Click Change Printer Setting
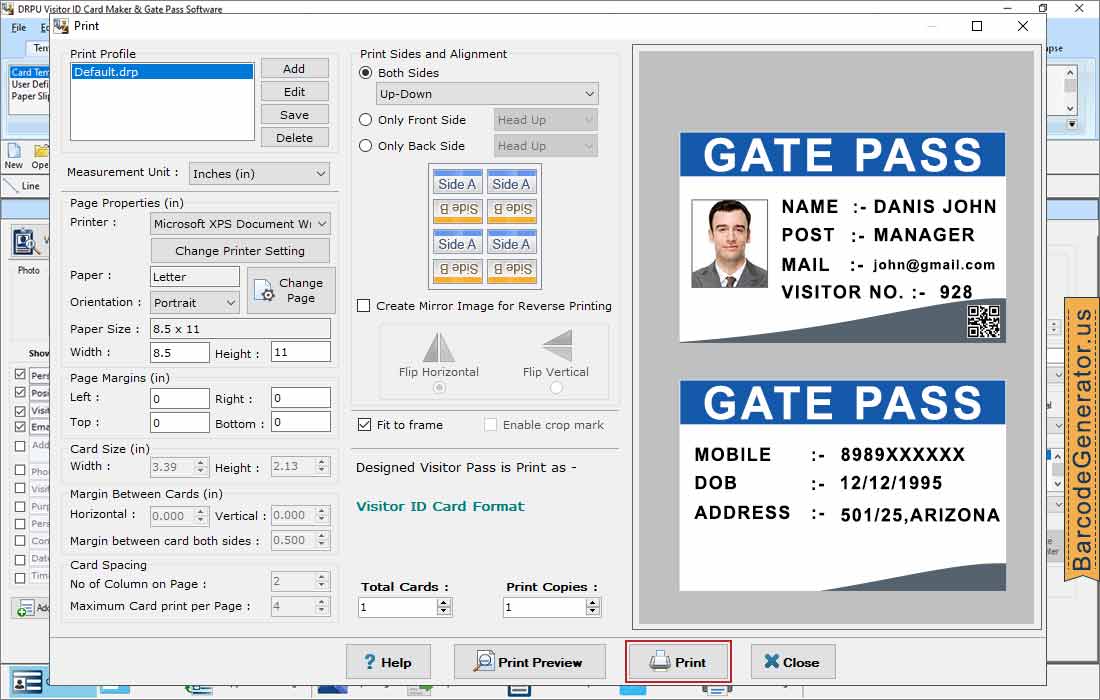 click(x=240, y=250)
